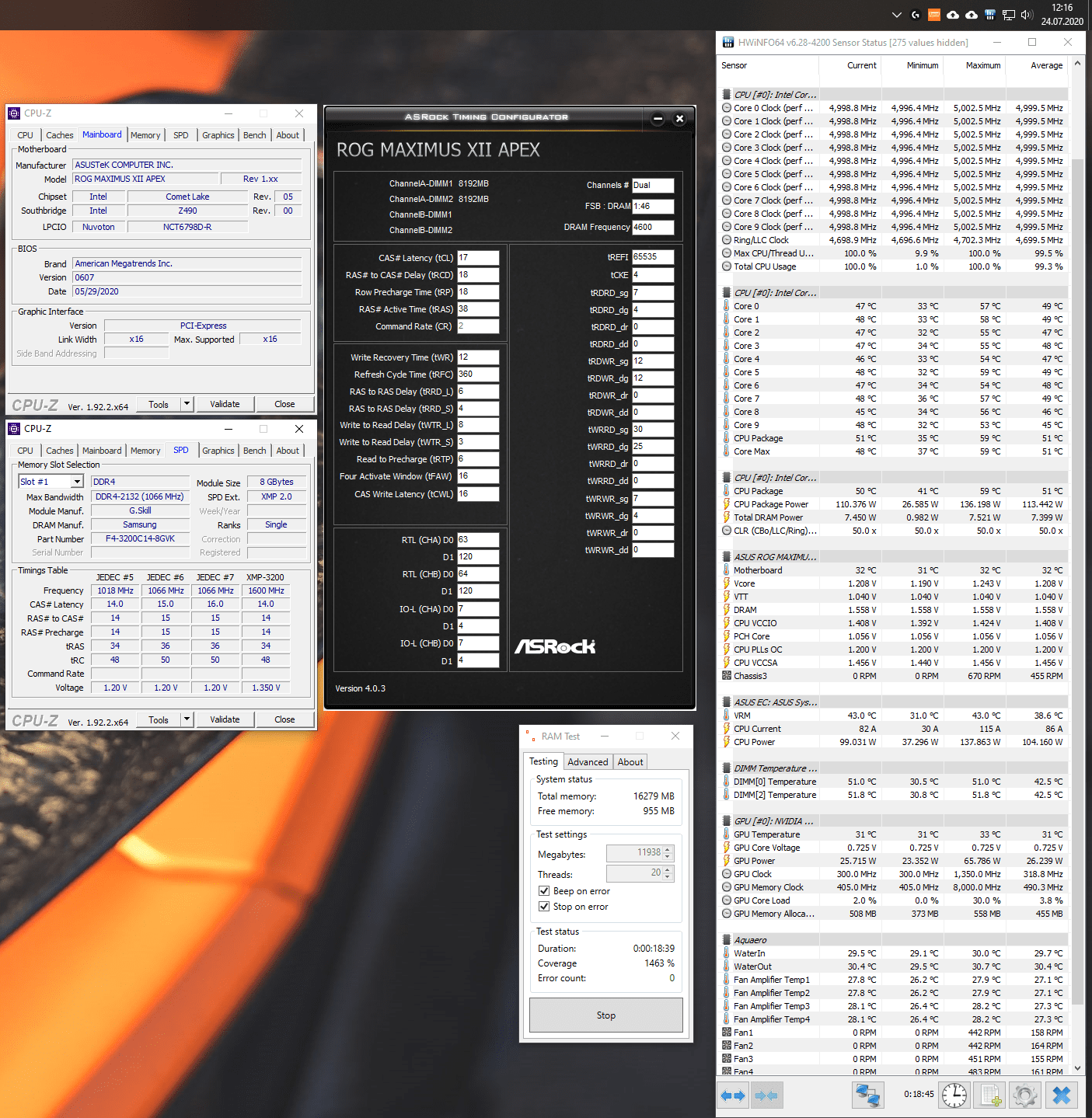Image resolution: width=1092 pixels, height=1118 pixels.
Task: Click CAS# Latency (tCL) field in ASRock
Action: coord(478,258)
